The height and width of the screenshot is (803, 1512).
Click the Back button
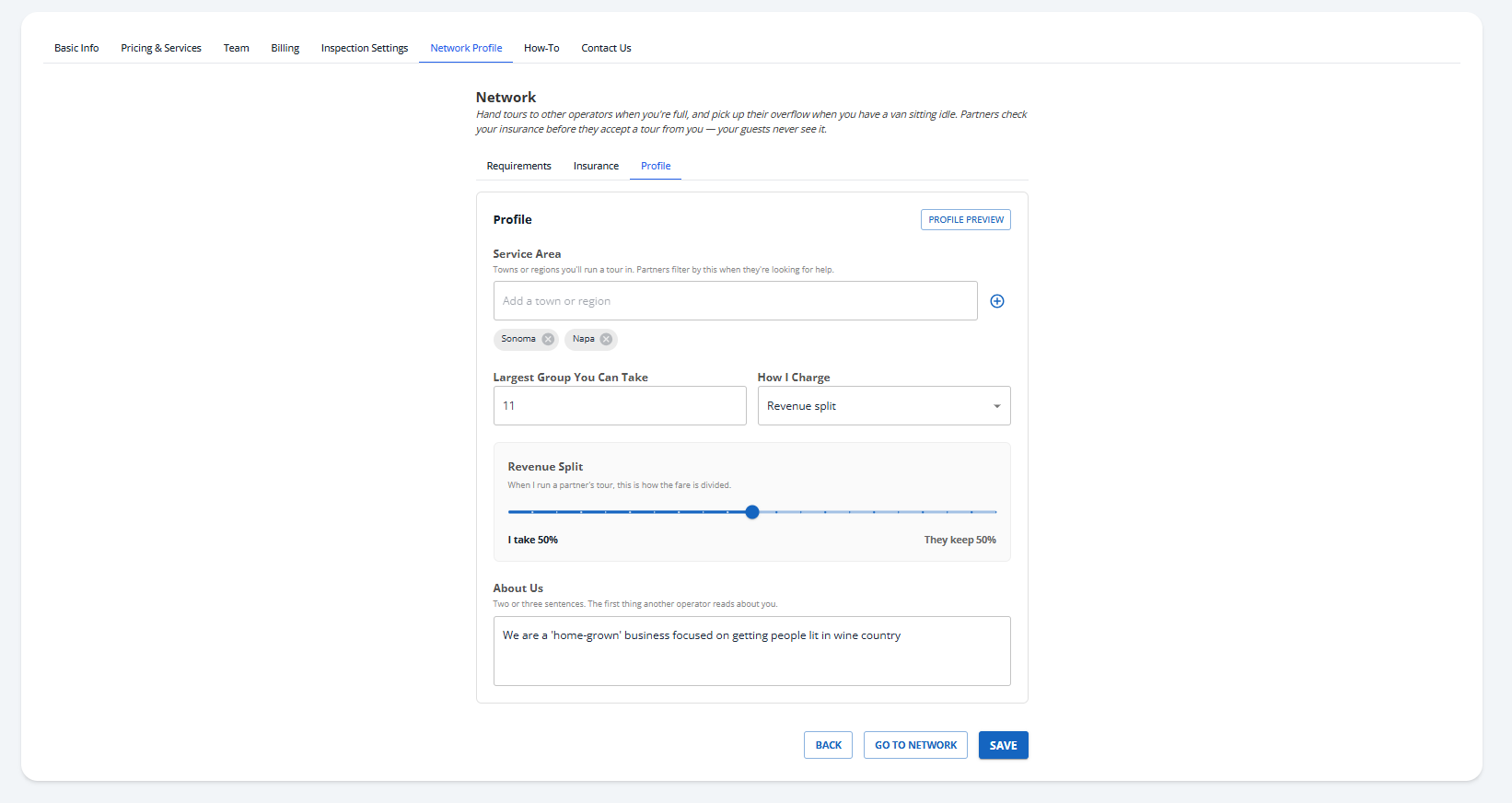828,745
